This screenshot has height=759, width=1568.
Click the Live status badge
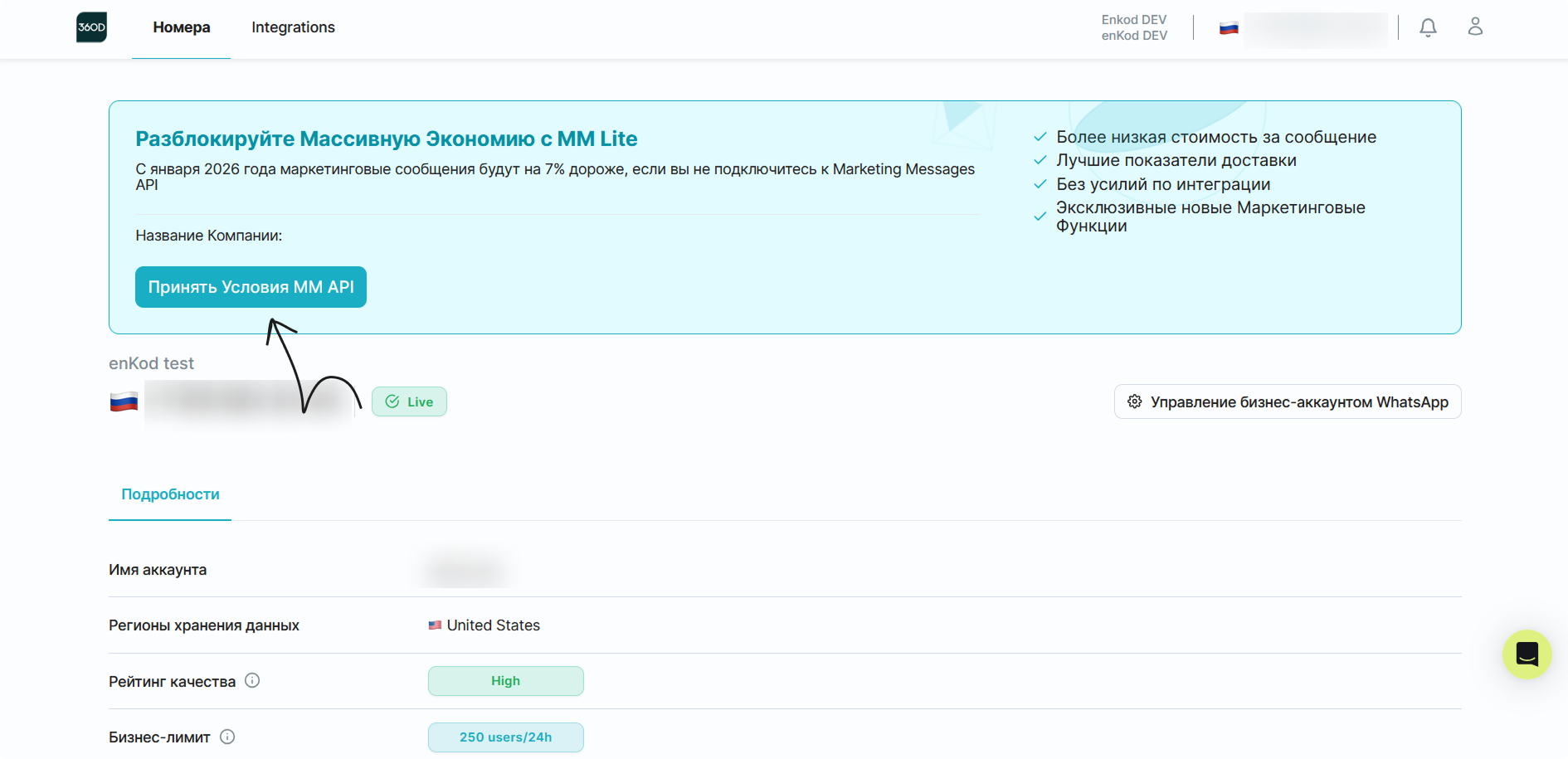[x=409, y=402]
